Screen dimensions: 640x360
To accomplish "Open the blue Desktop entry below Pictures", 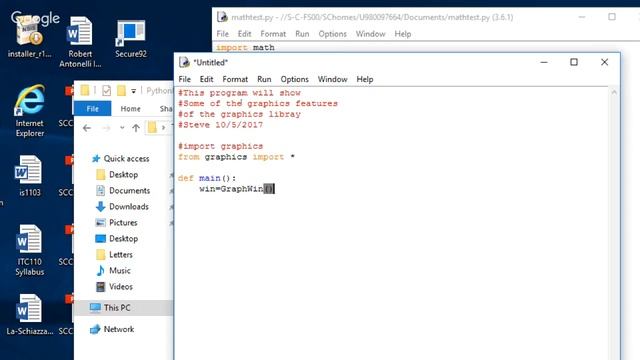I will click(x=117, y=238).
